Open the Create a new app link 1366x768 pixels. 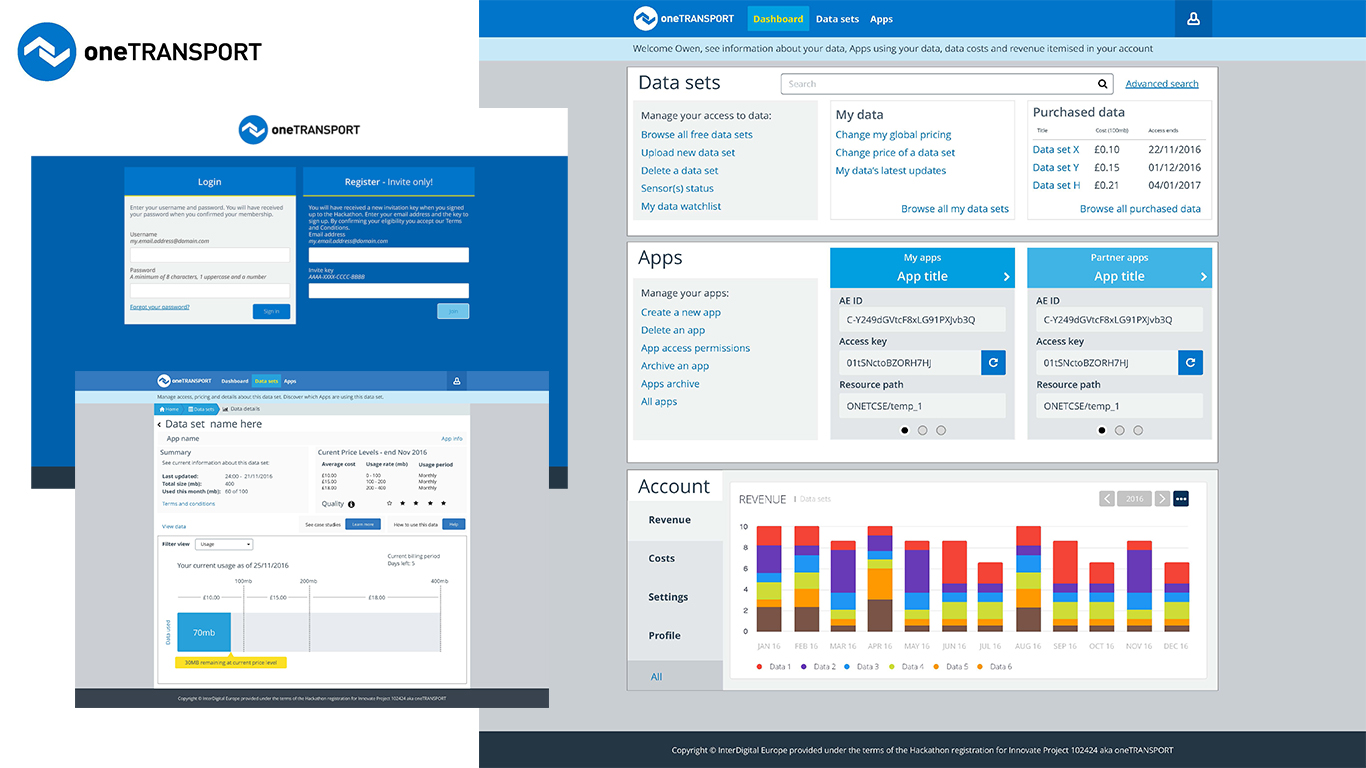[681, 313]
